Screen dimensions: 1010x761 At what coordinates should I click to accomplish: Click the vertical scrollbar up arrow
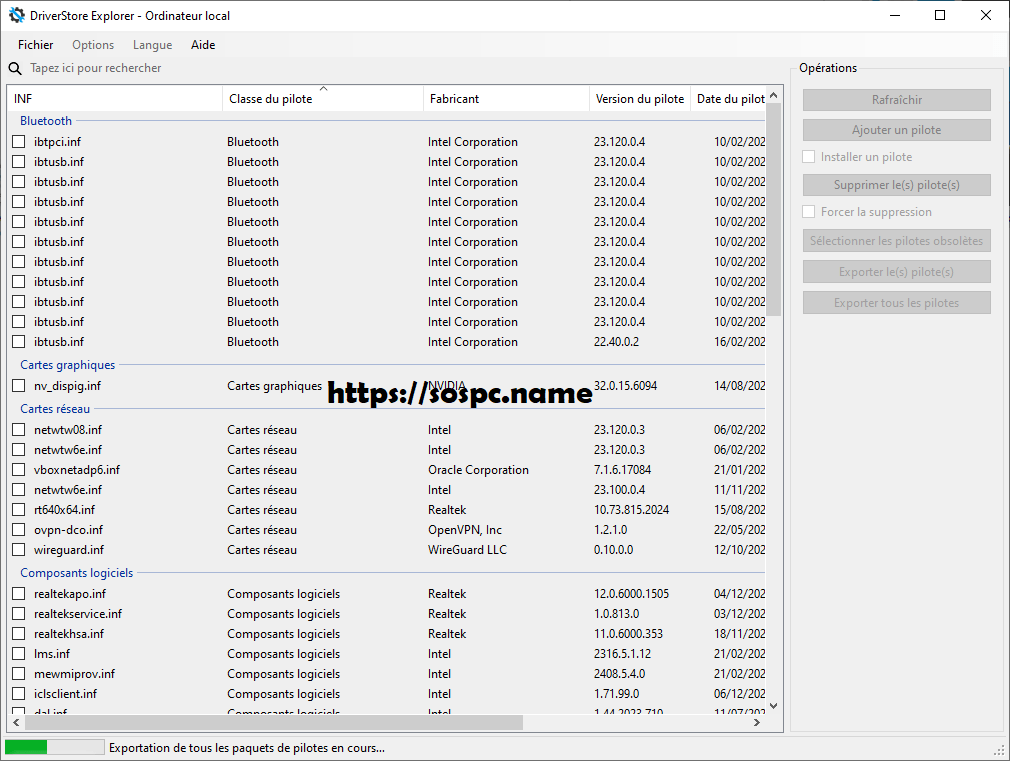(774, 94)
